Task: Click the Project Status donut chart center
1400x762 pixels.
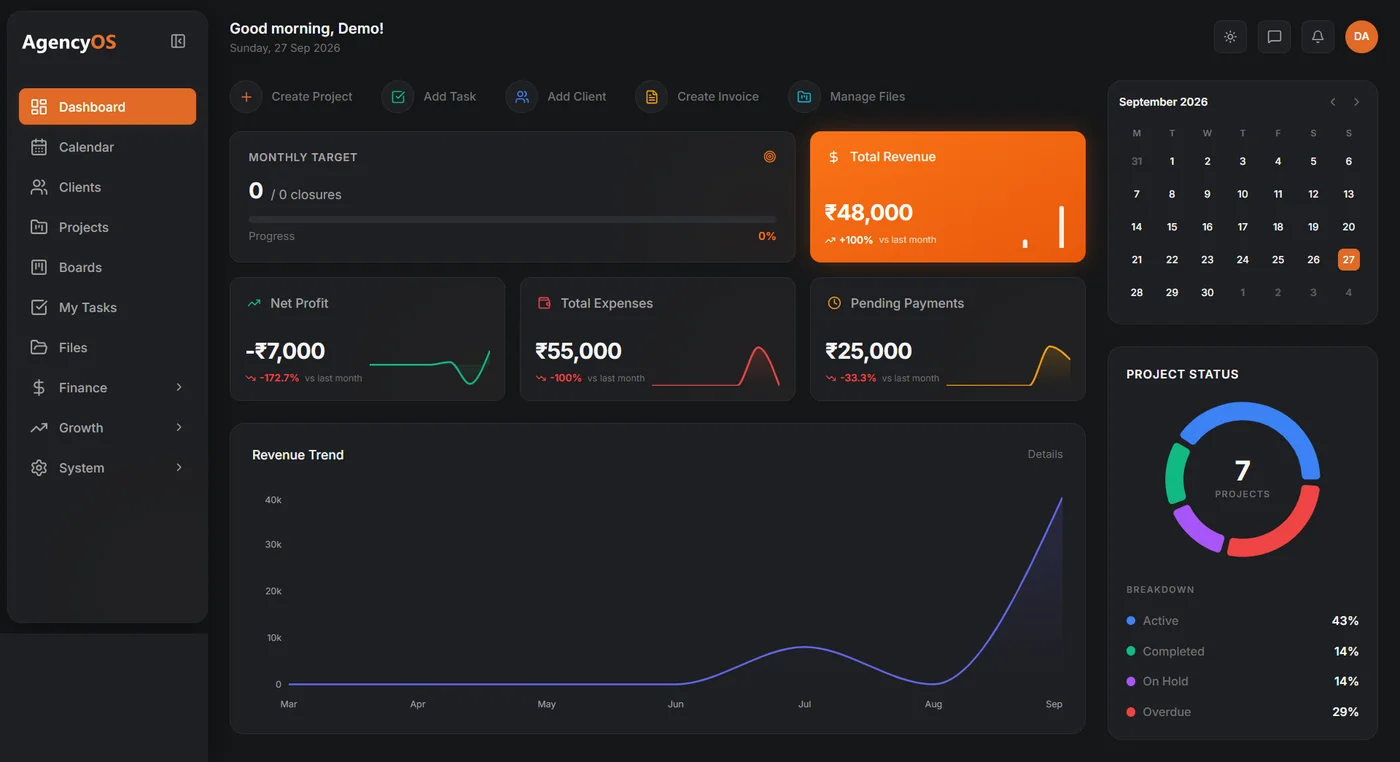Action: pos(1243,479)
